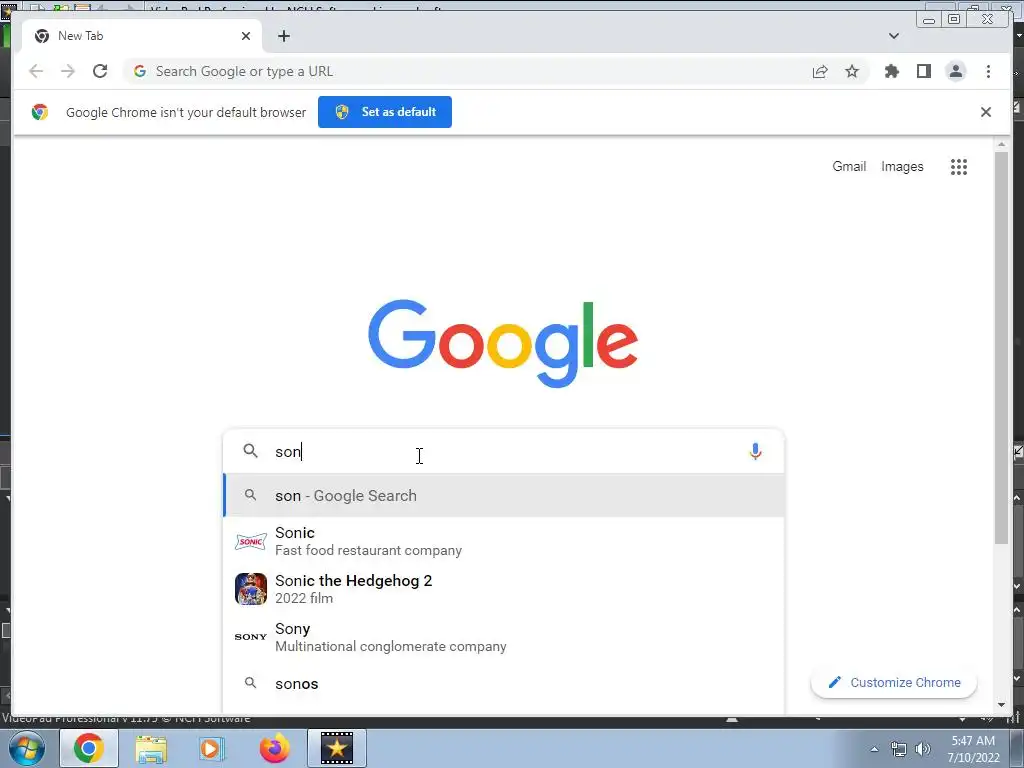Close the New Tab tab
The height and width of the screenshot is (768, 1024).
coord(246,36)
